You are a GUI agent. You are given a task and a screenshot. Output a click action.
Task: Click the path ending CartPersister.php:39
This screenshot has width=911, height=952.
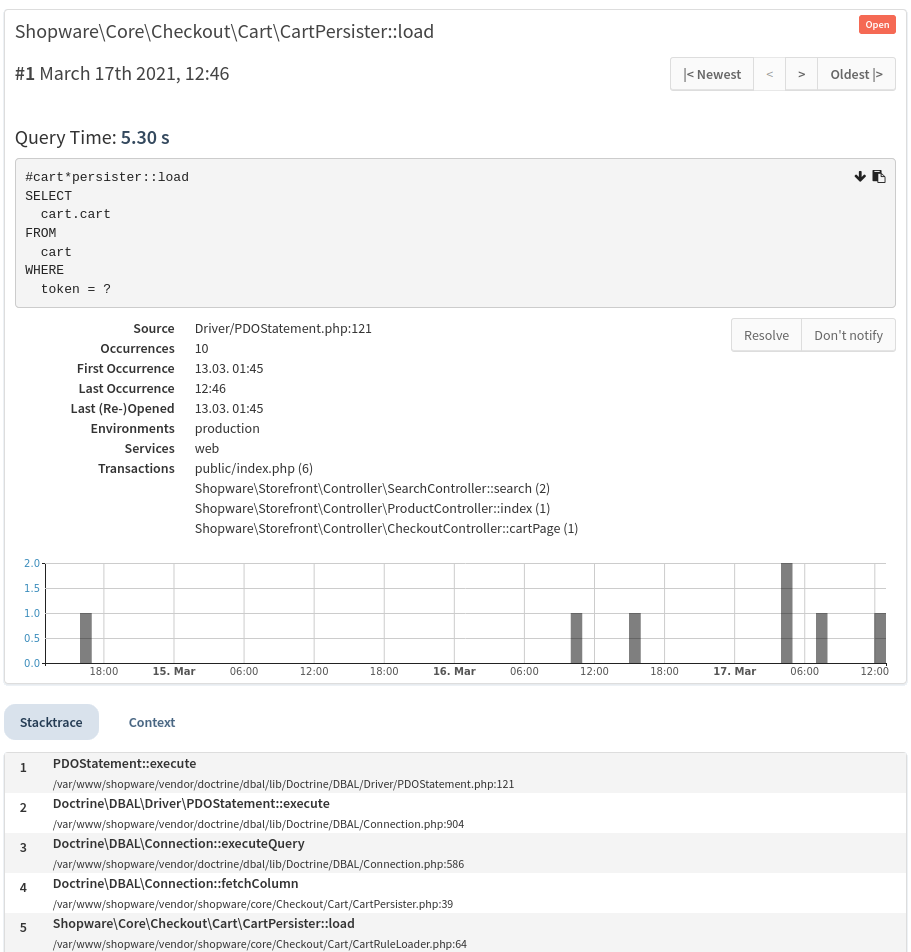[253, 904]
